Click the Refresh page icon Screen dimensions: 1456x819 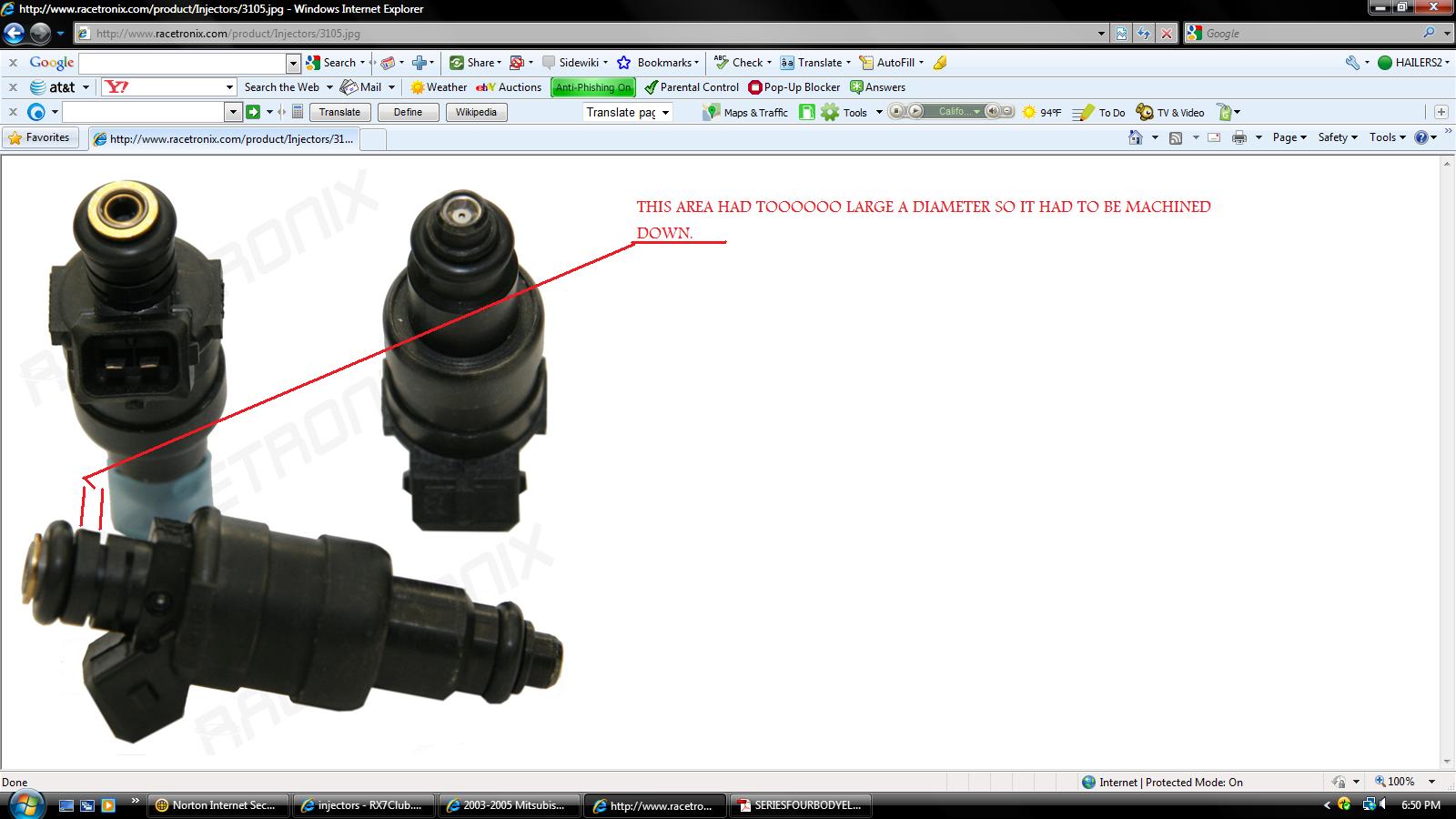click(x=1144, y=34)
